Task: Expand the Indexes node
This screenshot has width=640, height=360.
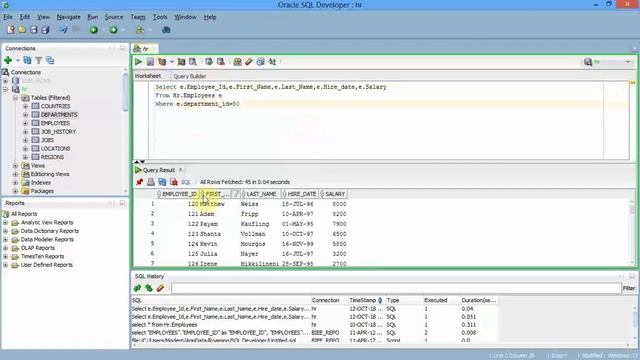Action: click(16, 182)
